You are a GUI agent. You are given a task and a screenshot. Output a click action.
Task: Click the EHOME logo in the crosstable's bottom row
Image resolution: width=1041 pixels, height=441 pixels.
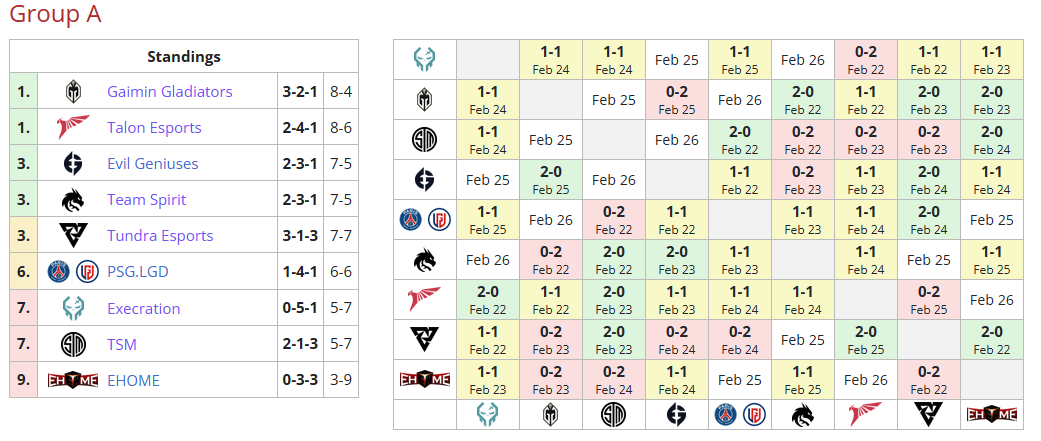992,414
